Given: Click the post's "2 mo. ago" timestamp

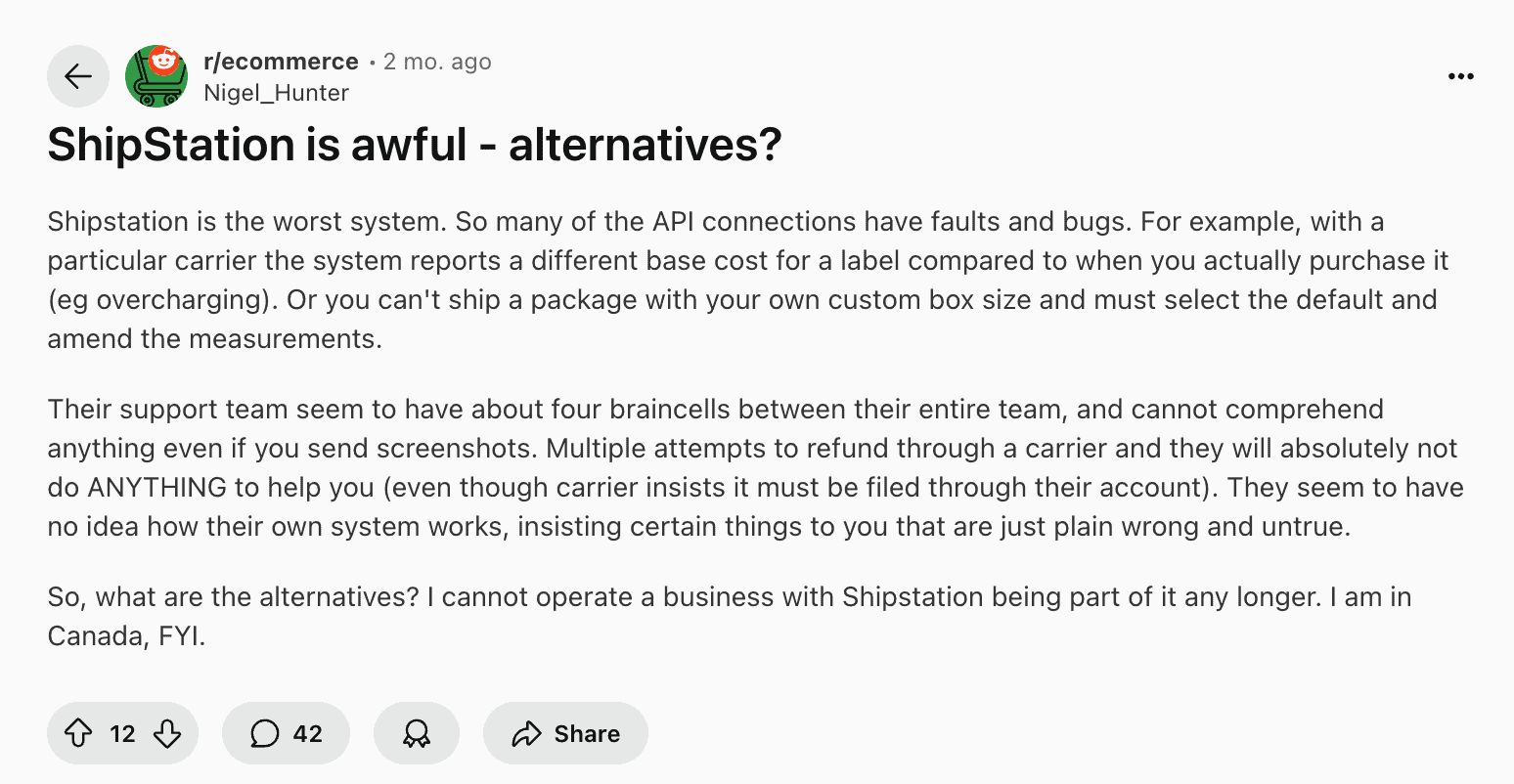Looking at the screenshot, I should (437, 62).
